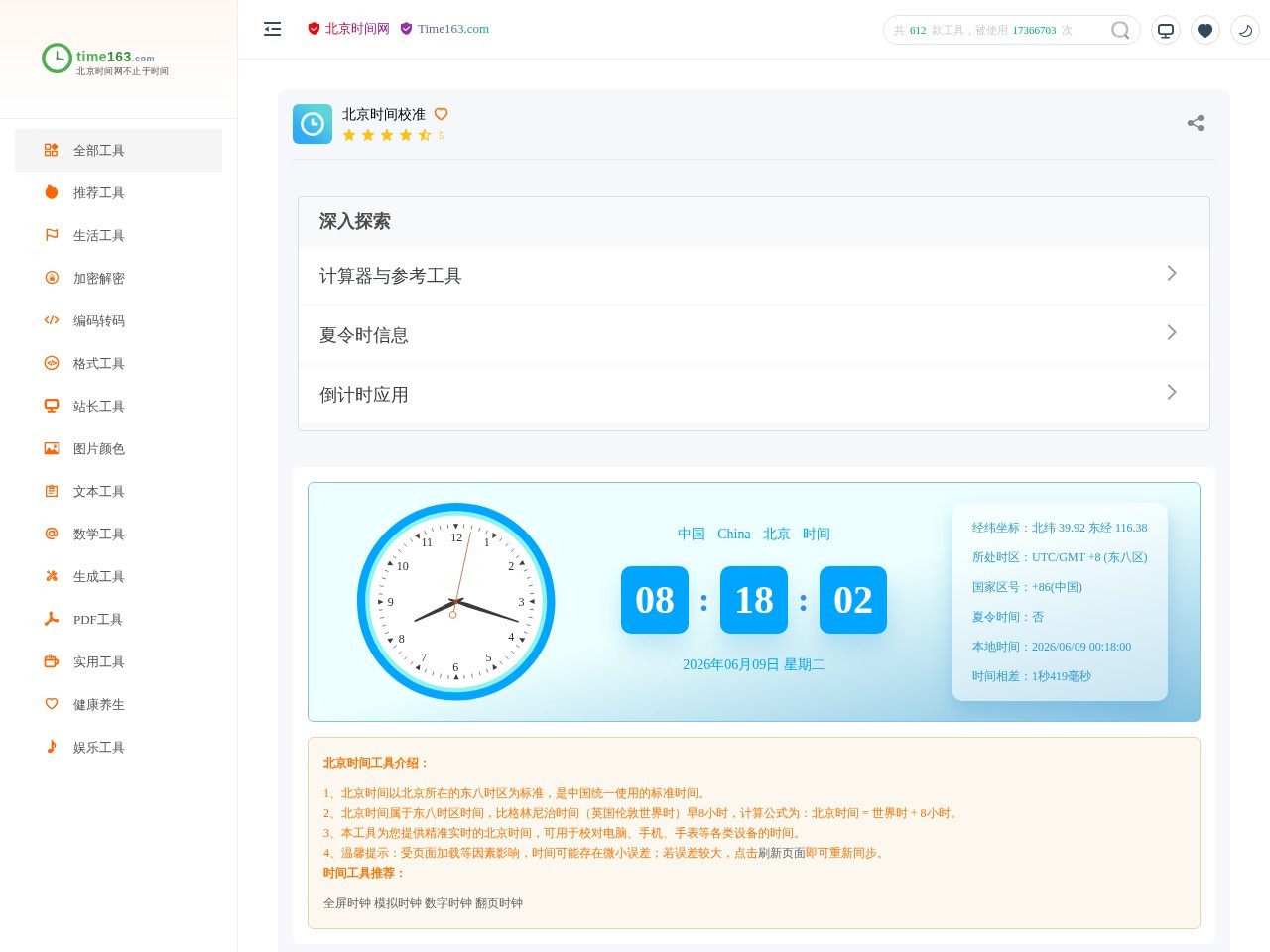The width and height of the screenshot is (1270, 952).
Task: Click the red shield icon beside 北京时间网
Action: [314, 29]
